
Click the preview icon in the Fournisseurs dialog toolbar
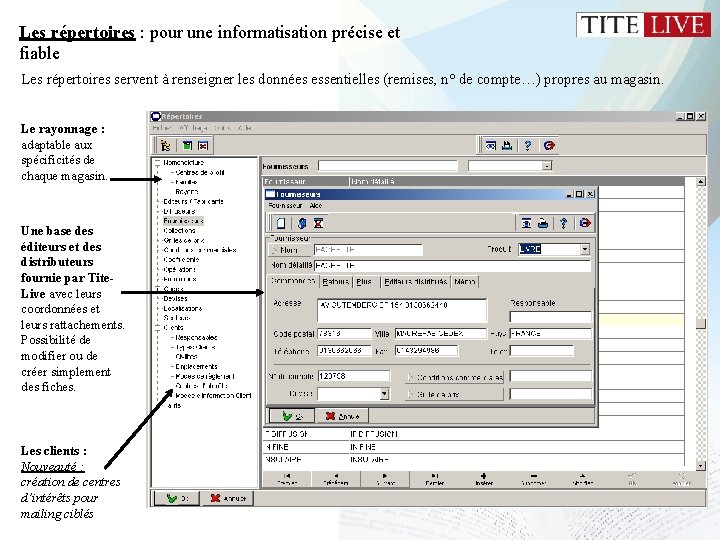pyautogui.click(x=526, y=223)
